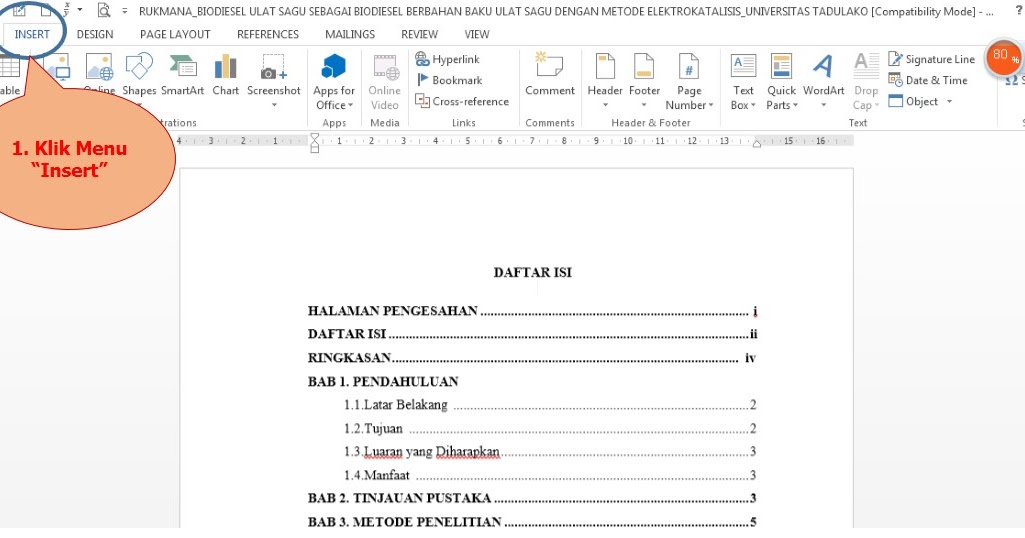1025x538 pixels.
Task: Switch to the REFERENCES tab
Action: [268, 34]
